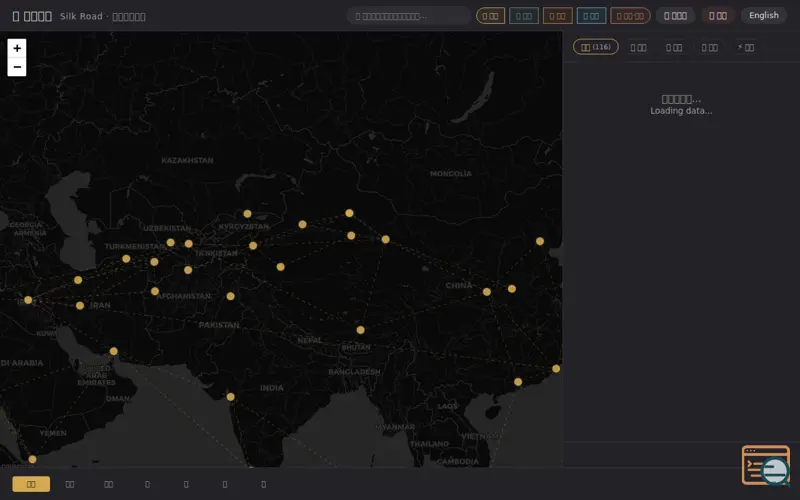Open the tab immediately left of lightning tab
800x500 pixels.
click(710, 47)
